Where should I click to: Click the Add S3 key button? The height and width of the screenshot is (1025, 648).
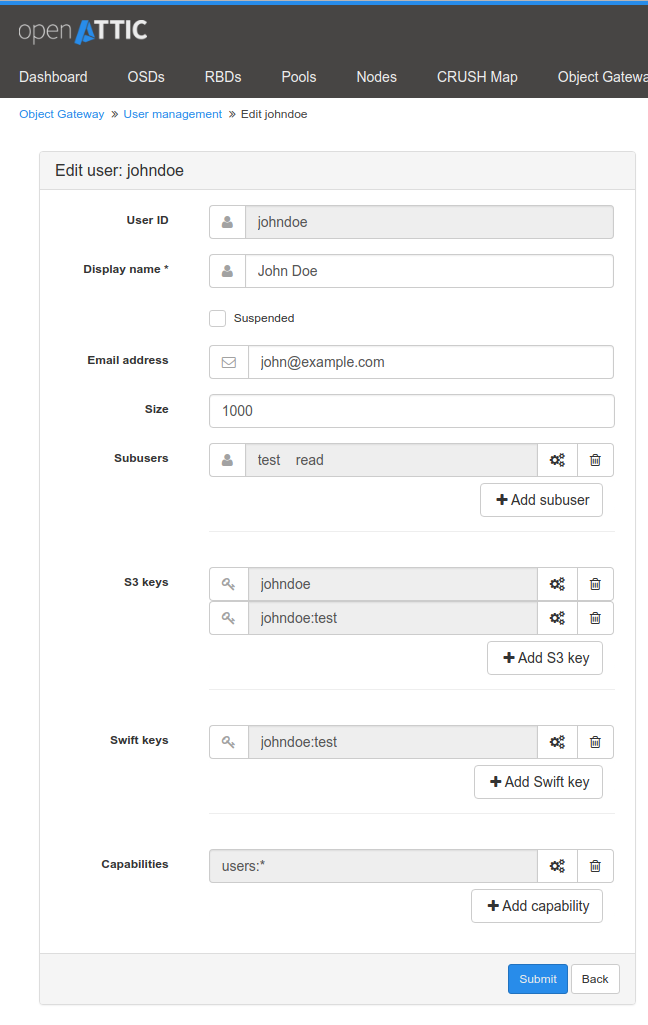coord(545,658)
